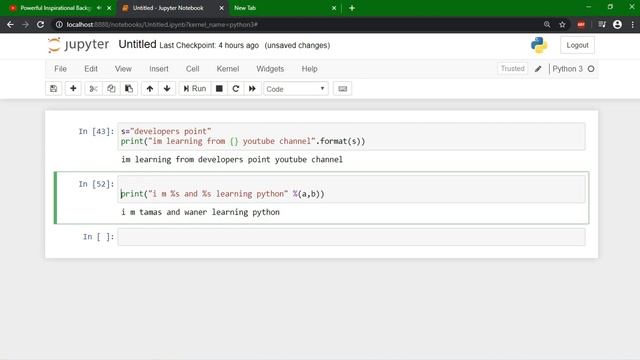The height and width of the screenshot is (360, 640).
Task: Paste cells below icon
Action: pos(129,89)
